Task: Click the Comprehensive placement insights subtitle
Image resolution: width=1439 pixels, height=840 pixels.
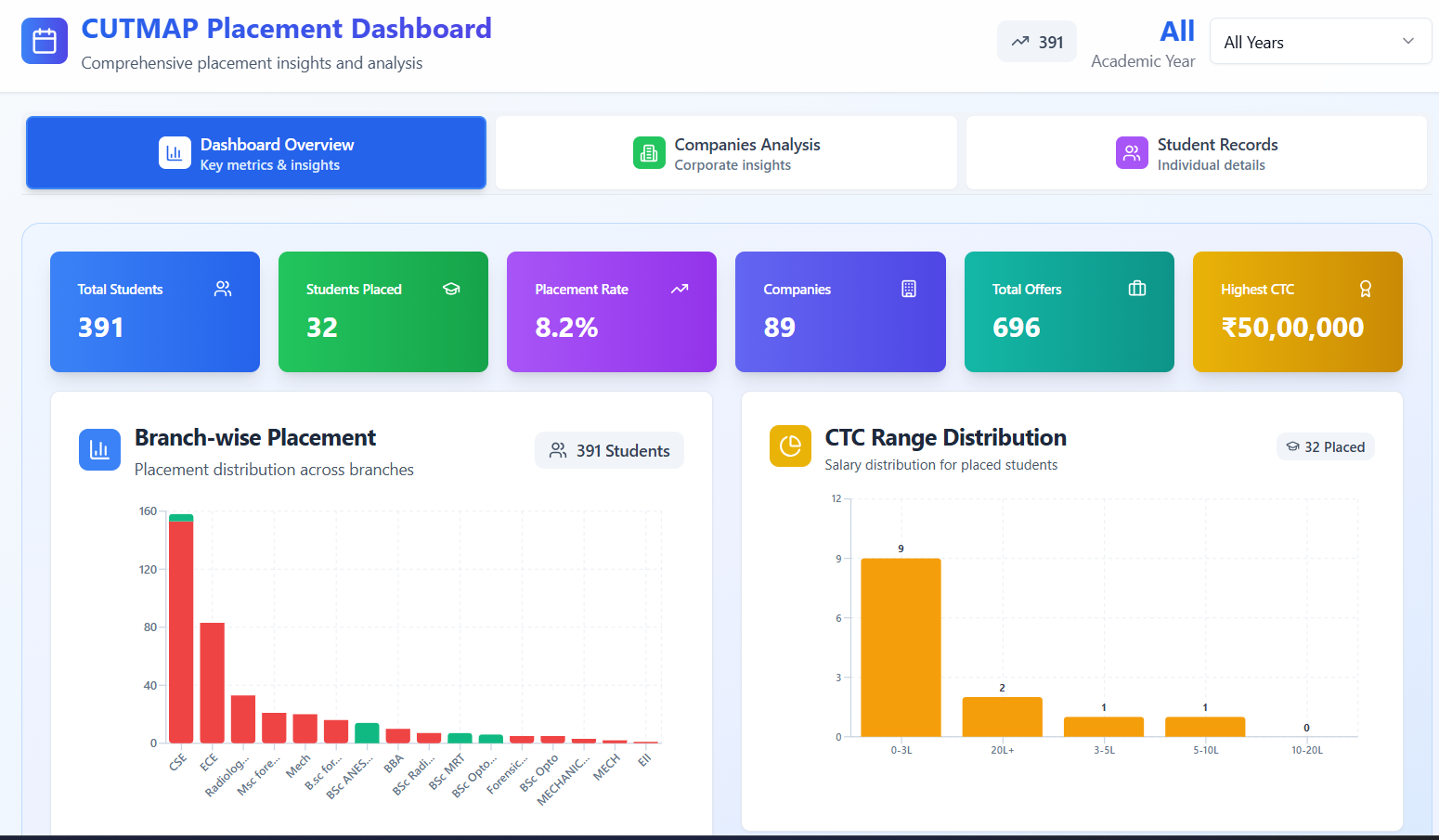Action: point(252,63)
